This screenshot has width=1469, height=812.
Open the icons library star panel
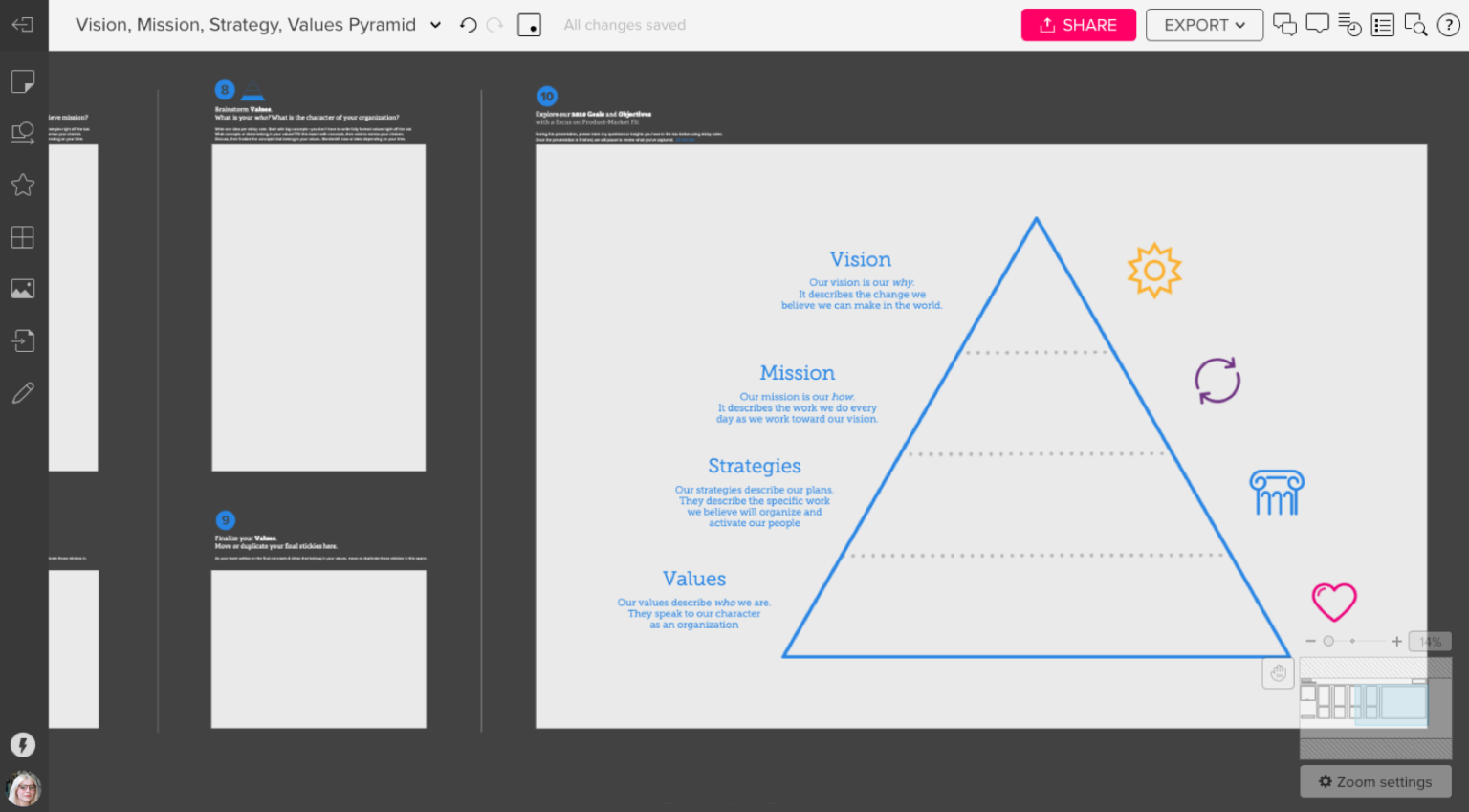(x=22, y=185)
